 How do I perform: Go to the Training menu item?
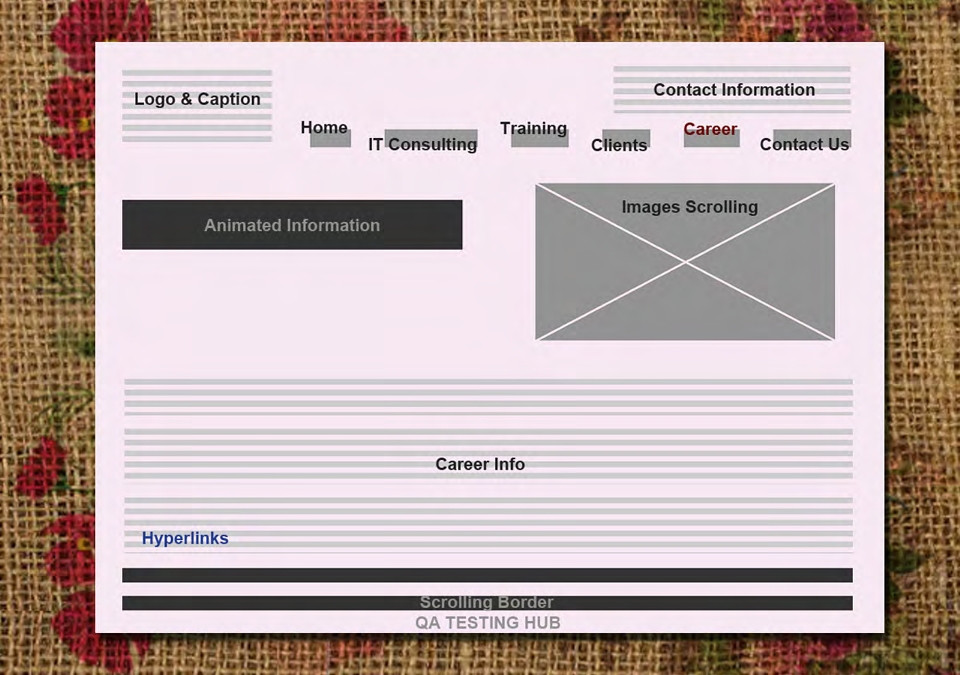tap(533, 129)
